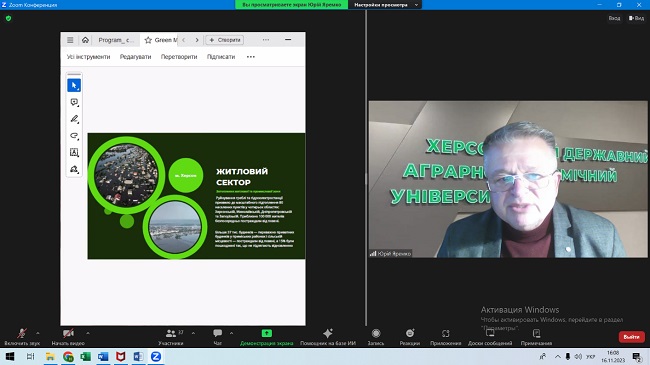Open the Перетворити menu
The width and height of the screenshot is (650, 365).
(179, 56)
